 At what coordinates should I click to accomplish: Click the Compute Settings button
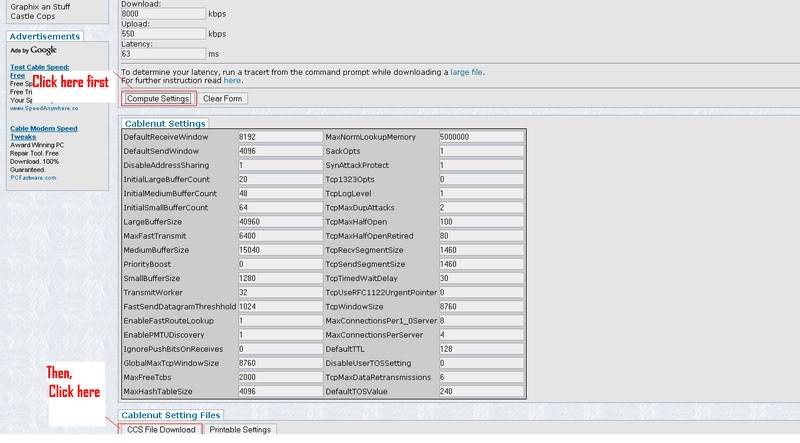pos(157,99)
